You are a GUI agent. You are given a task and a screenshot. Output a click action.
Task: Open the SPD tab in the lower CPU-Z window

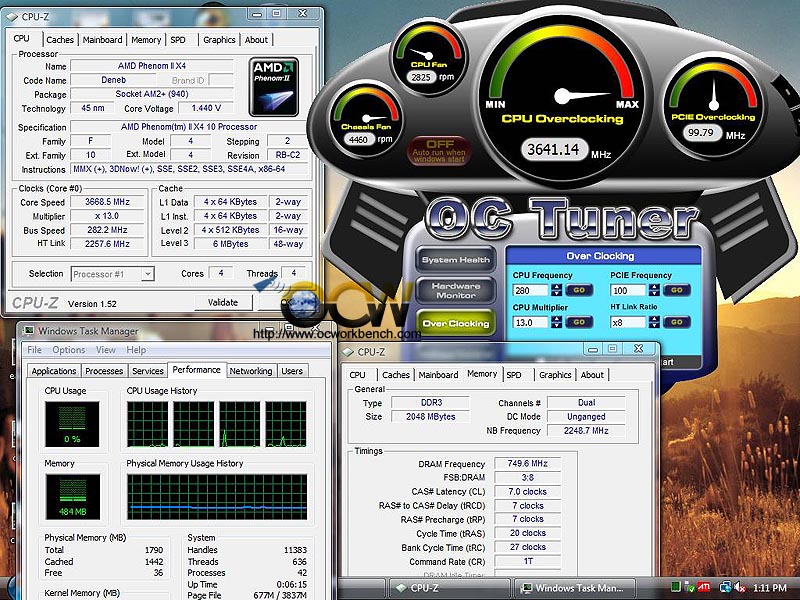(x=514, y=375)
